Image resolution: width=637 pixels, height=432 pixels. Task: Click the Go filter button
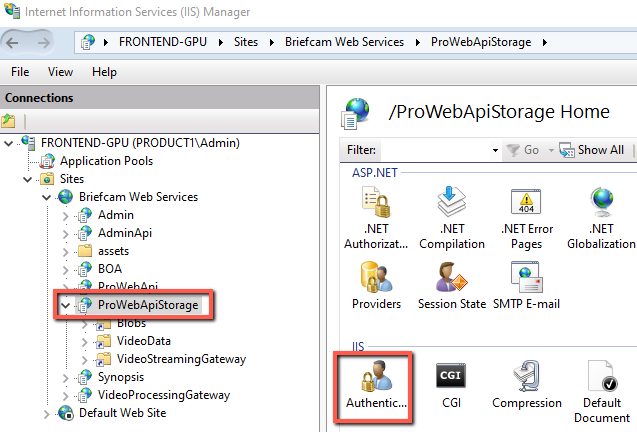523,150
